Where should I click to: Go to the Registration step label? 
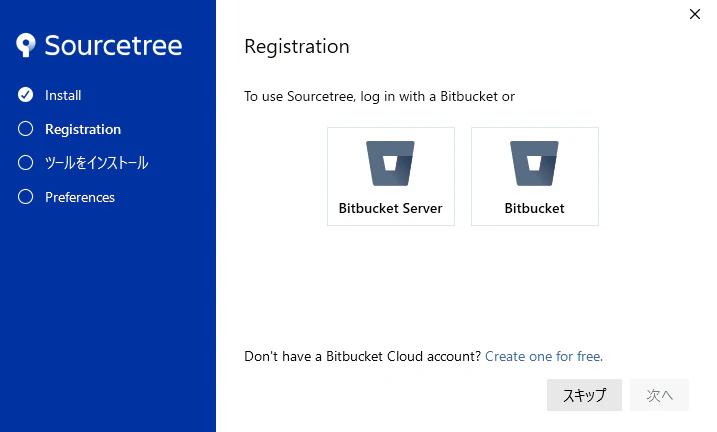[83, 129]
